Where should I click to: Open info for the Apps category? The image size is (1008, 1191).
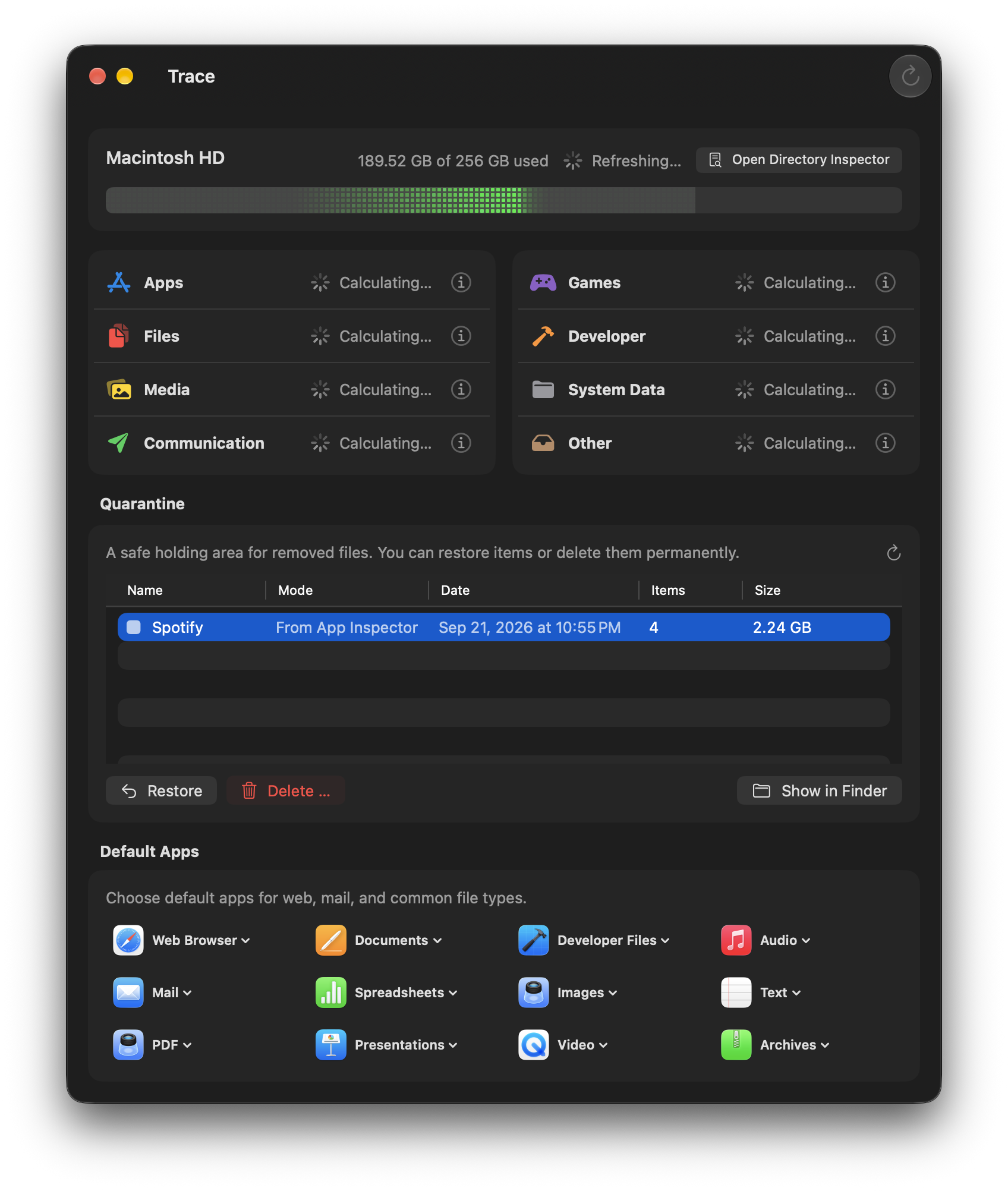461,282
